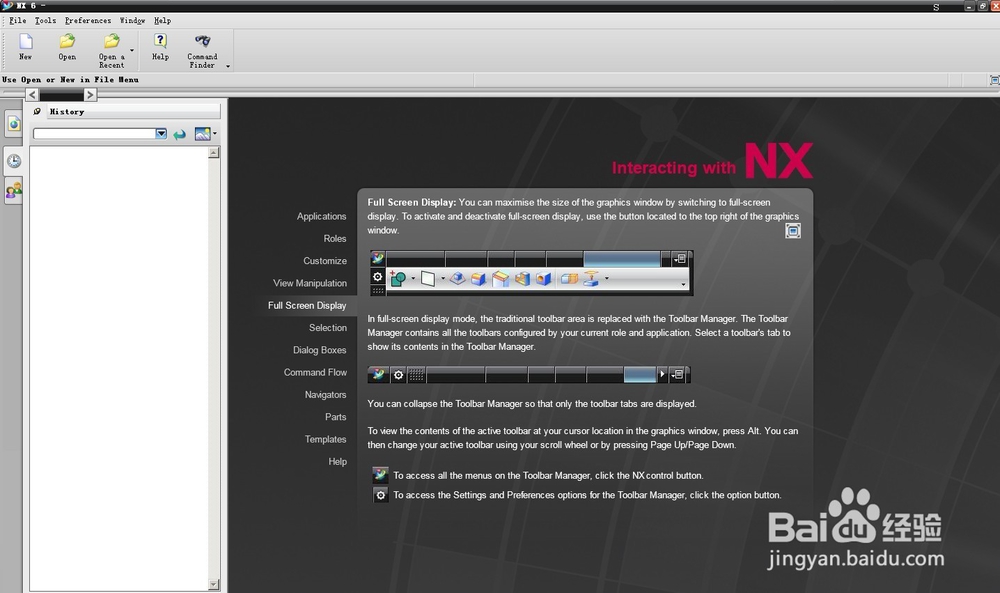
Task: Select the Full Screen Display topic
Action: coord(307,305)
